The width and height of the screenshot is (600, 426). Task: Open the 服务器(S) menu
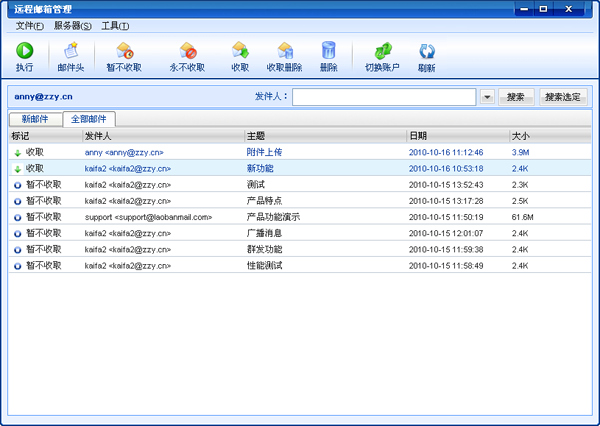point(72,25)
